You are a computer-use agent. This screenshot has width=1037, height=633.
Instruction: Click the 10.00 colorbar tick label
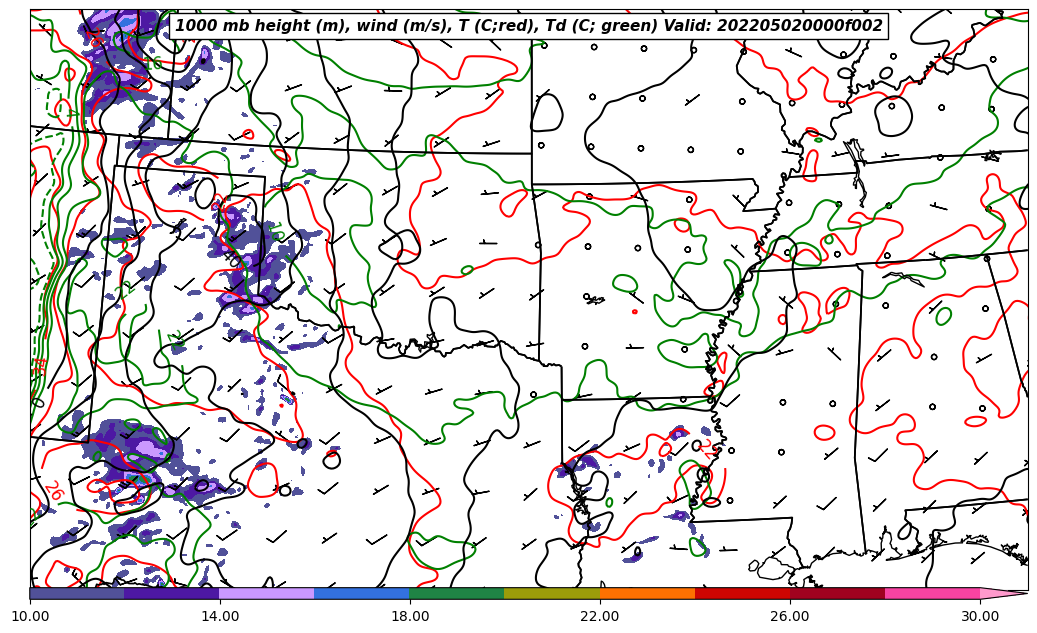30,616
